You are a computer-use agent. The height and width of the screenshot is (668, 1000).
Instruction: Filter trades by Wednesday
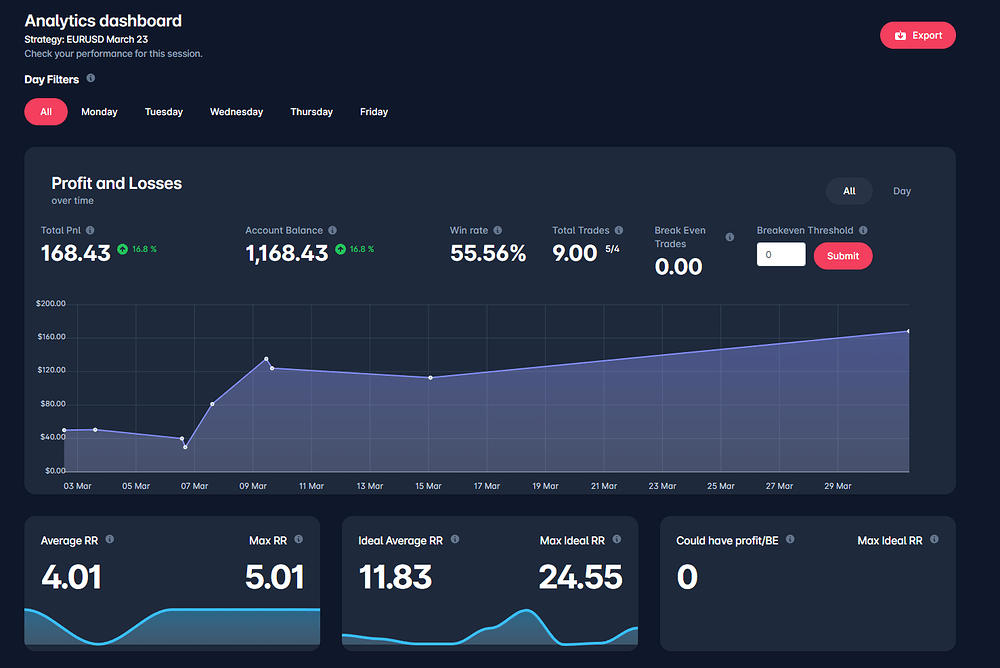(x=237, y=112)
